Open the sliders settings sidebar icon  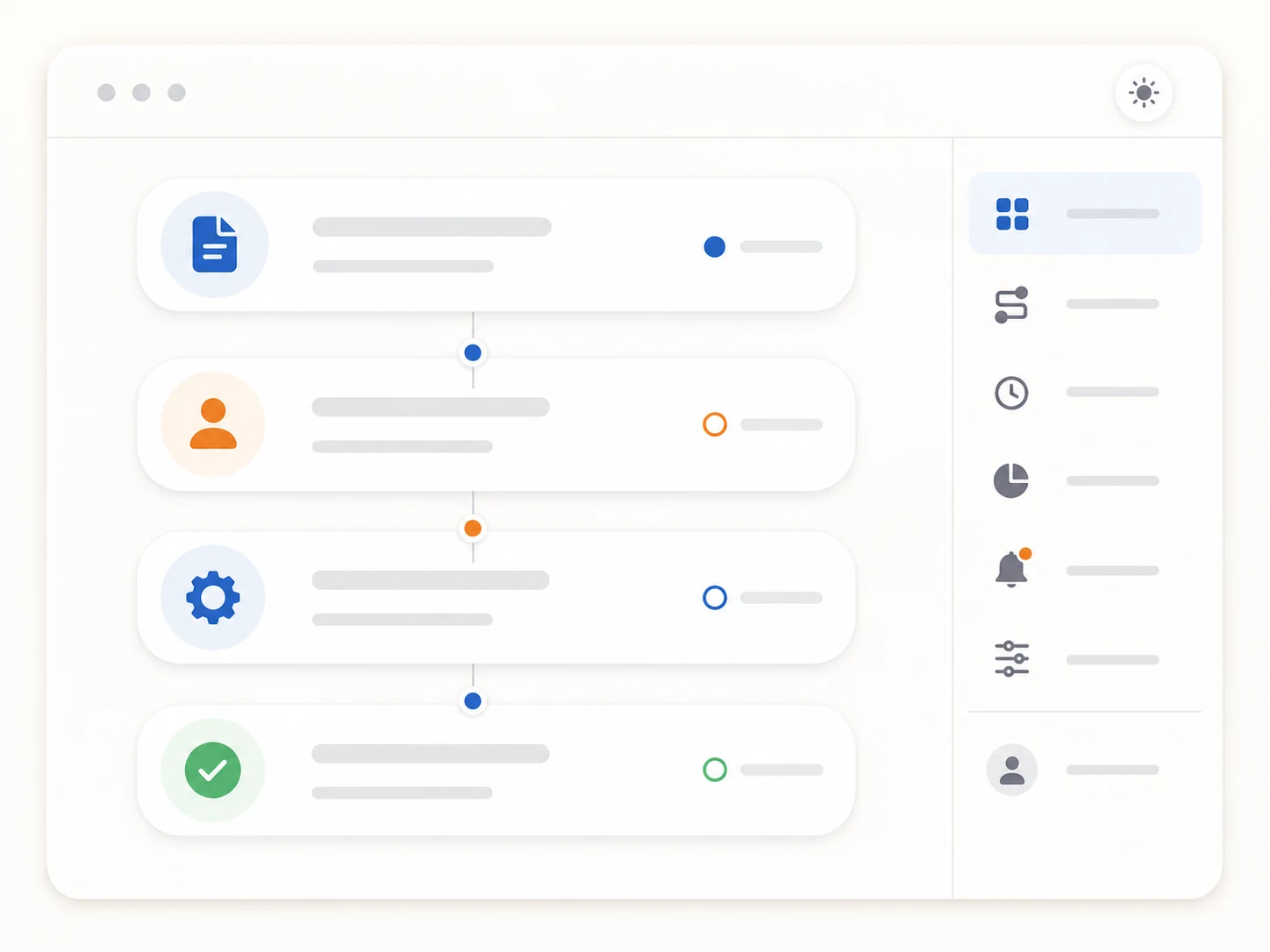(x=1011, y=658)
